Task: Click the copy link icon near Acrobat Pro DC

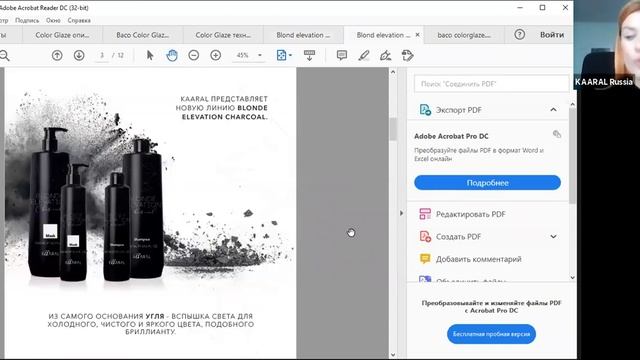Action: [x=557, y=134]
